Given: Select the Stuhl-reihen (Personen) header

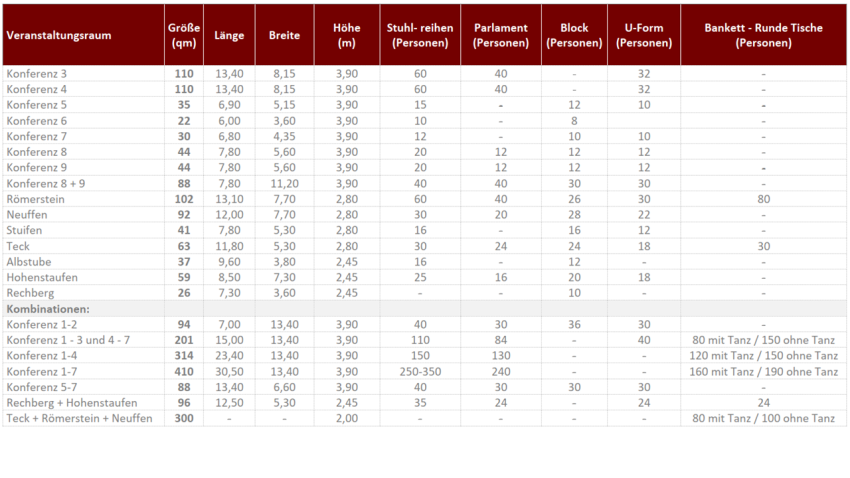Looking at the screenshot, I should (420, 36).
